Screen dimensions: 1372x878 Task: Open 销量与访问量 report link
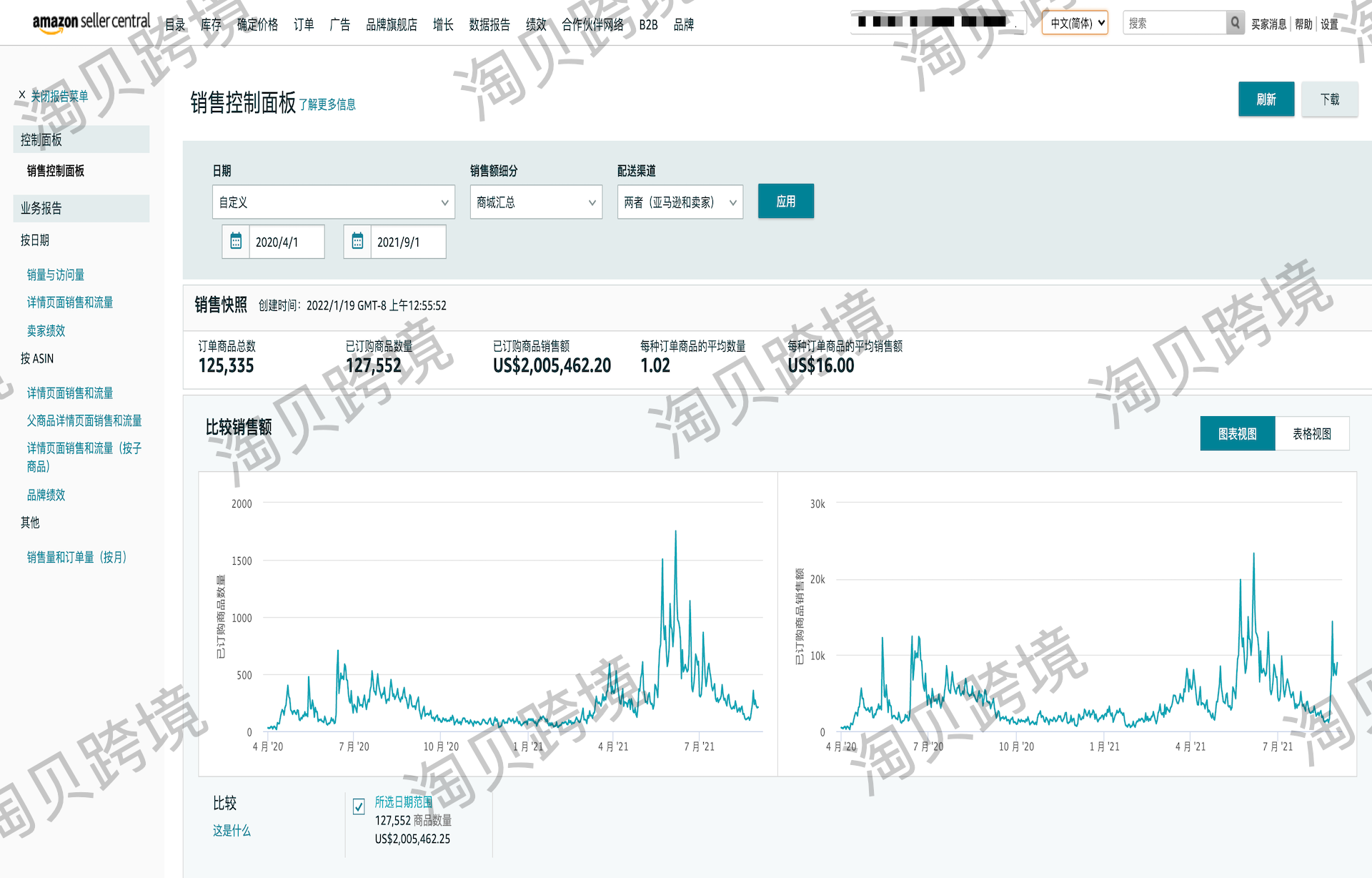tap(56, 275)
